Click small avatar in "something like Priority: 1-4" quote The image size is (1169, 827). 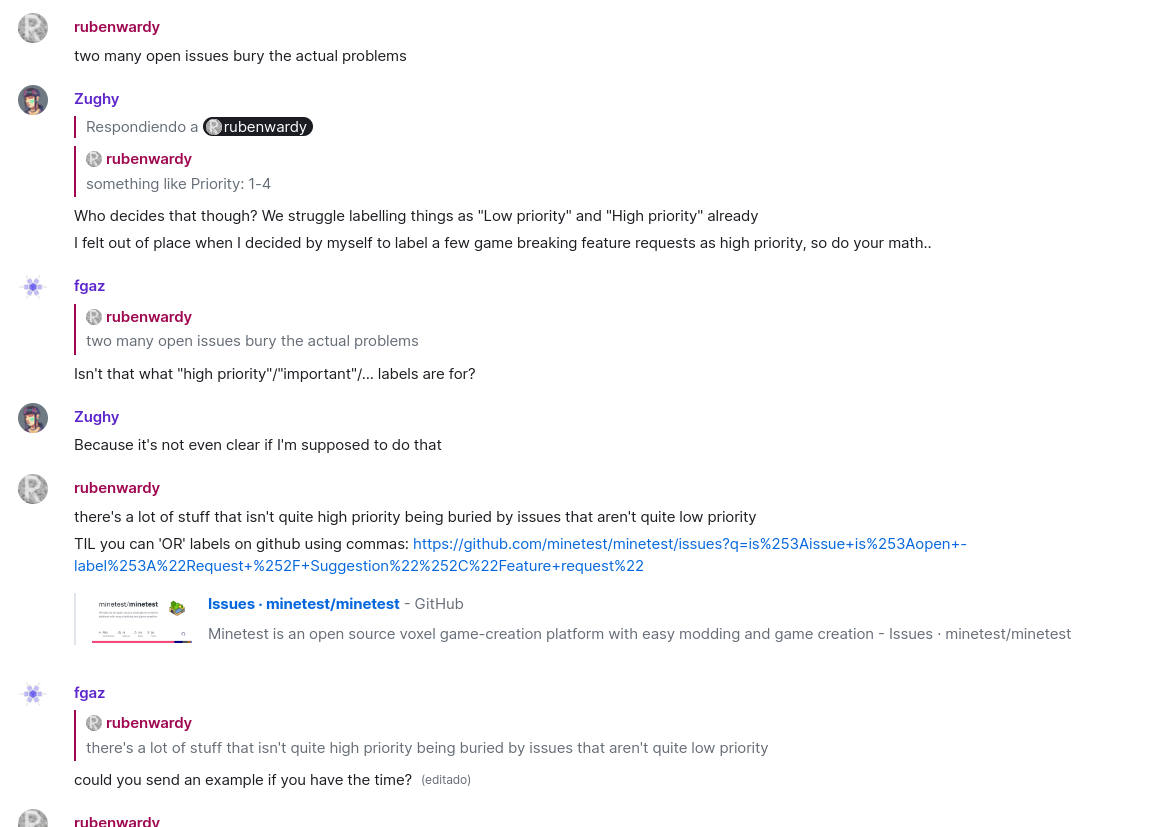[94, 159]
